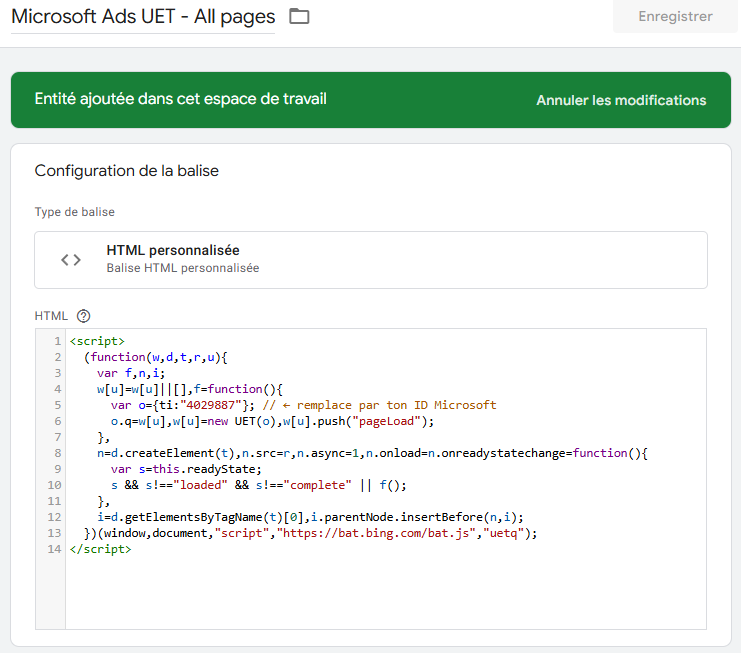This screenshot has width=741, height=653.
Task: Click 'd.getElementsByTagName(t)[0]' on line 12
Action: [207, 517]
